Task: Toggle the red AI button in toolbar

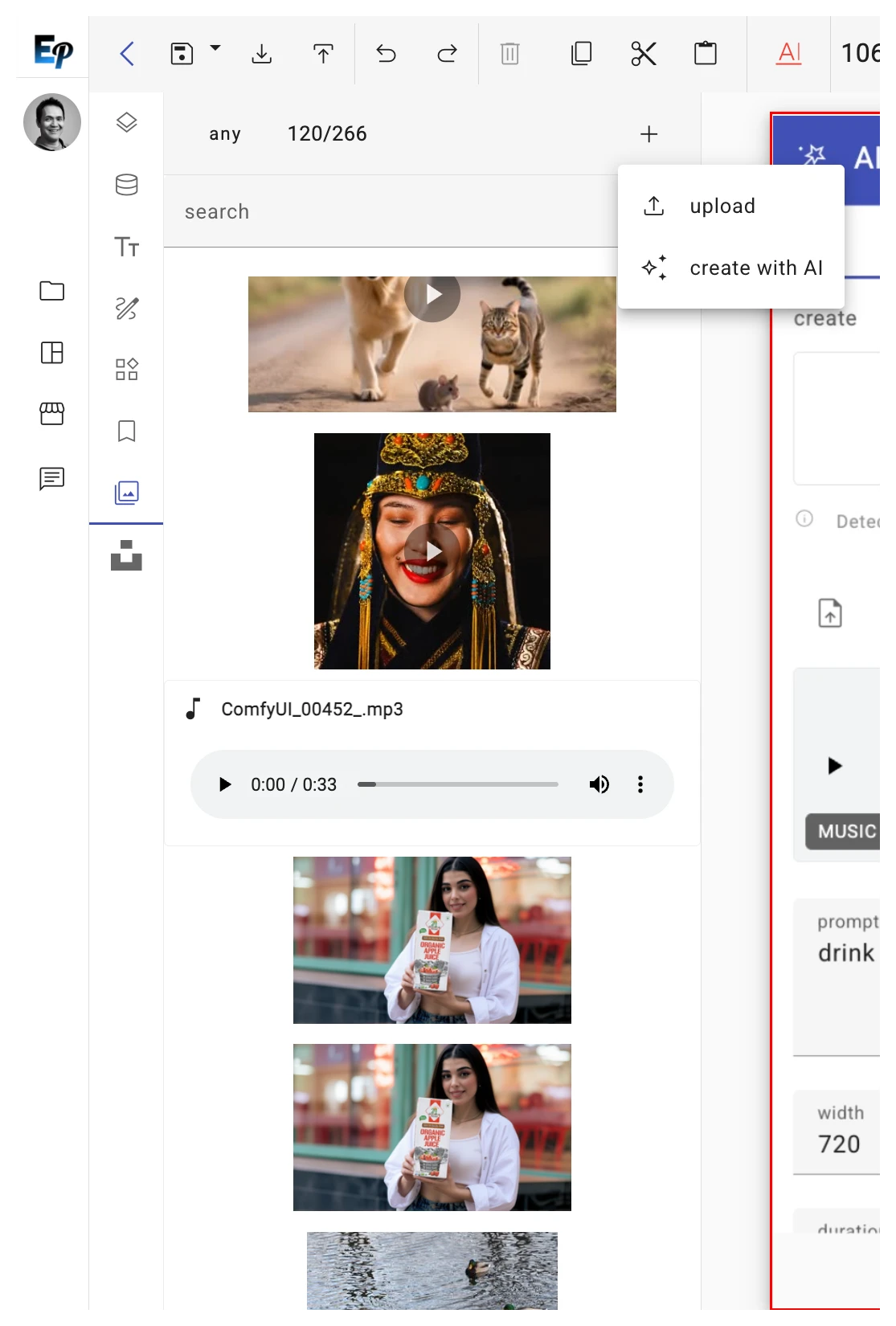Action: 790,54
